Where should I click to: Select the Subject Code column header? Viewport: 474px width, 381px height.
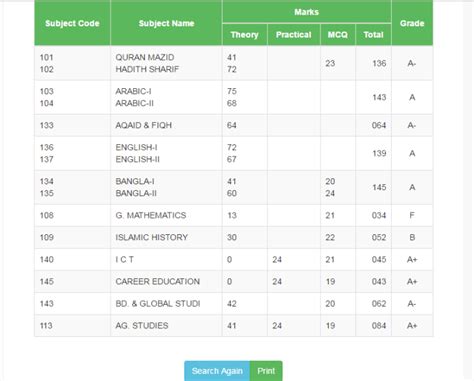(72, 23)
